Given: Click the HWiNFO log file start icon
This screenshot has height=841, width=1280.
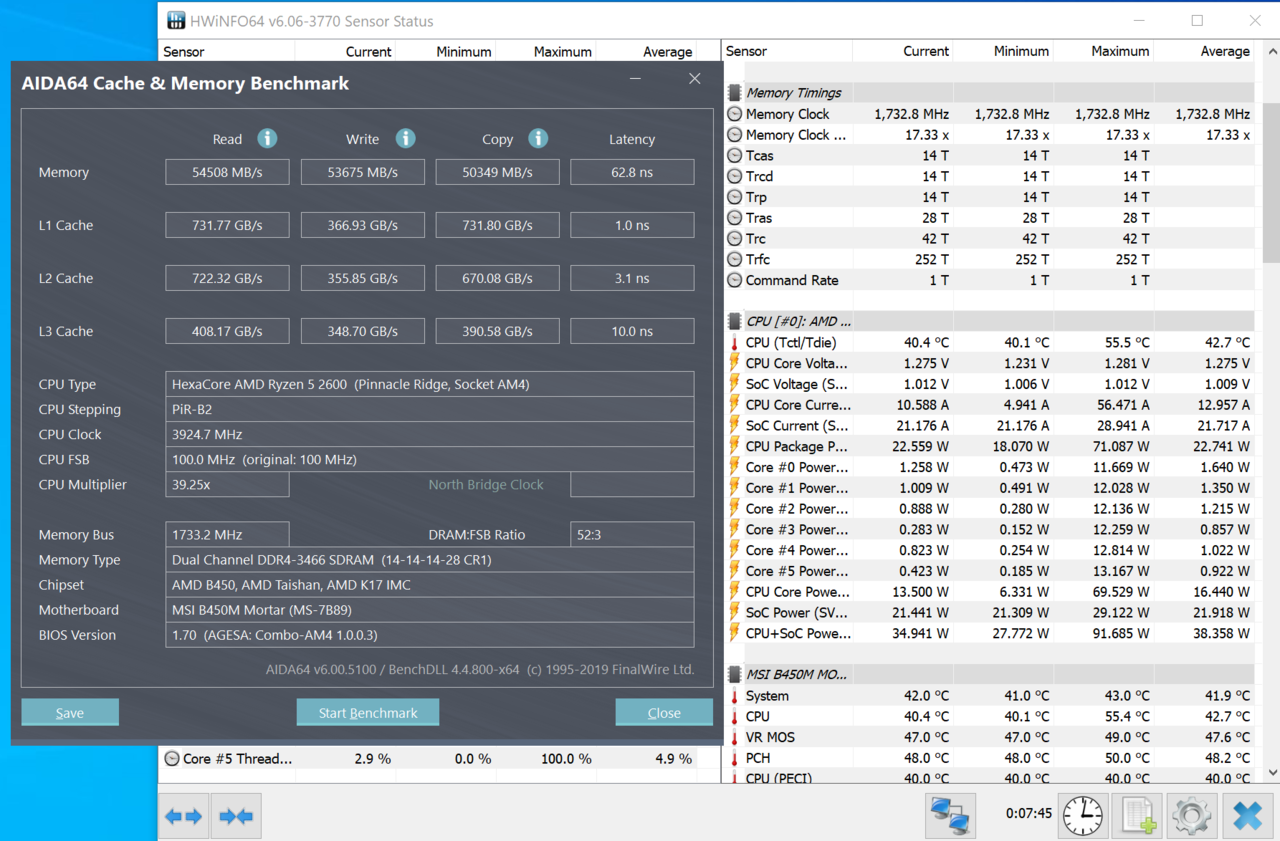Looking at the screenshot, I should pos(1139,816).
